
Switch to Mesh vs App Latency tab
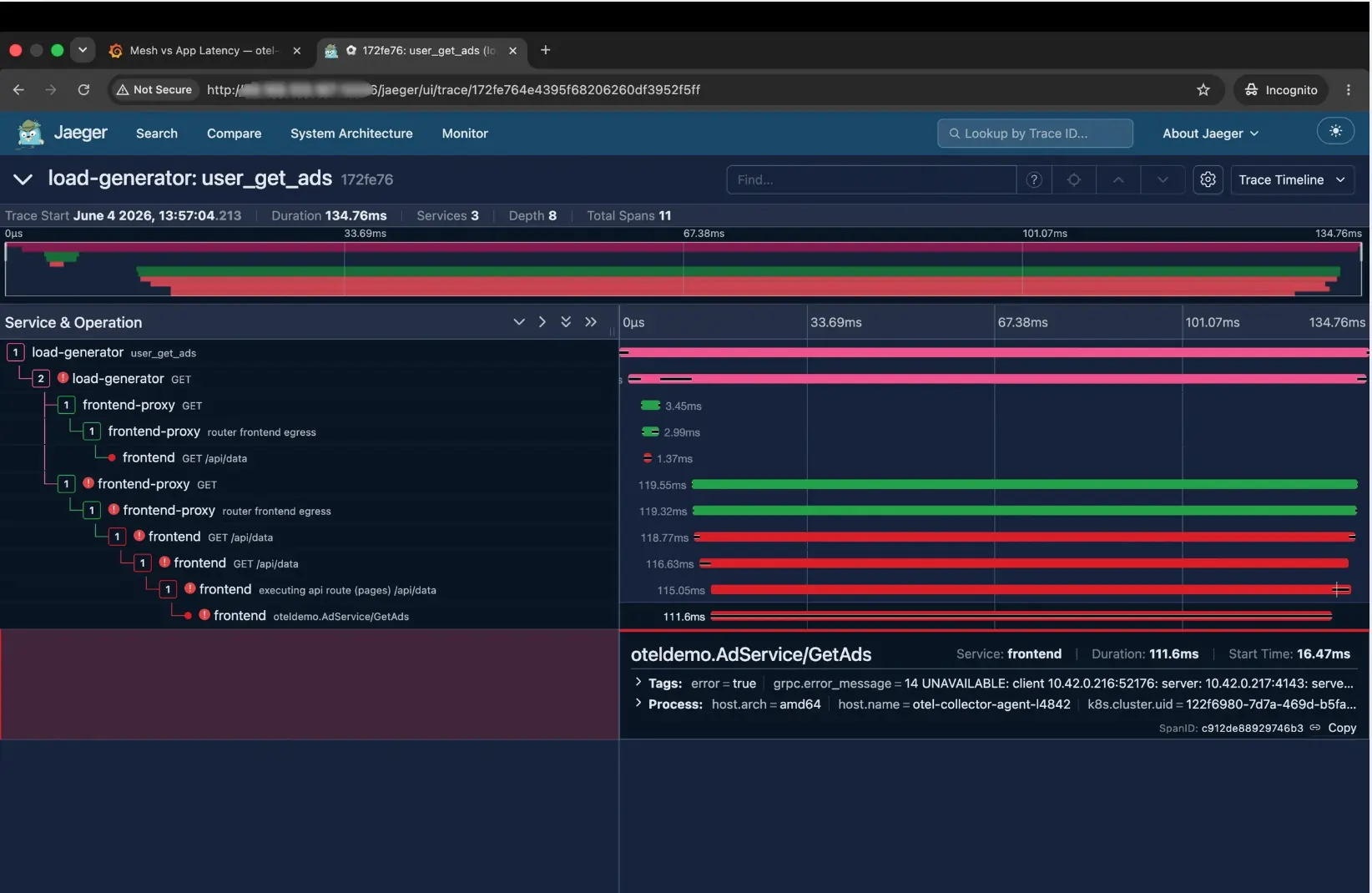204,50
